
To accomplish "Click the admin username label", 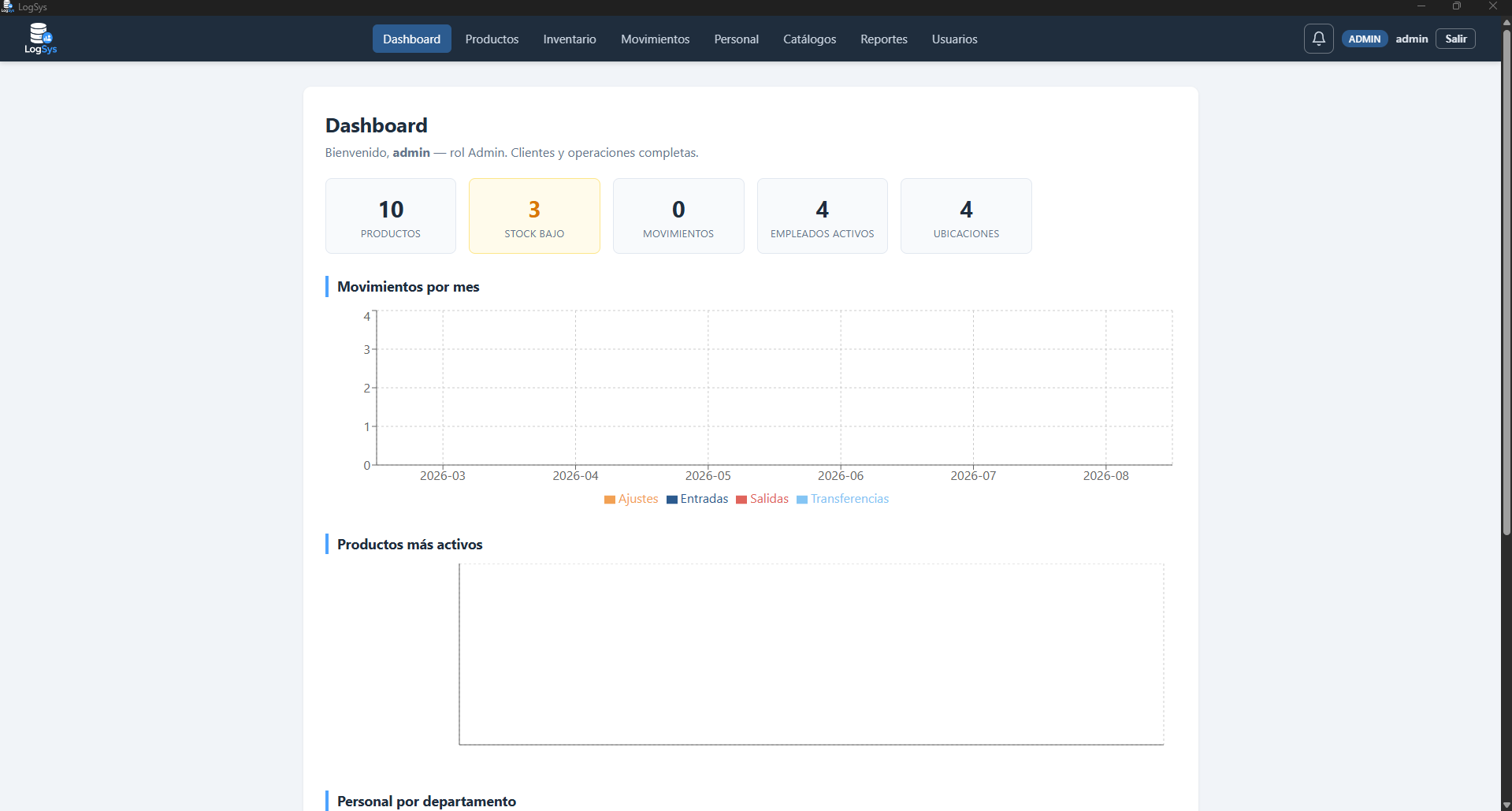I will point(1411,39).
